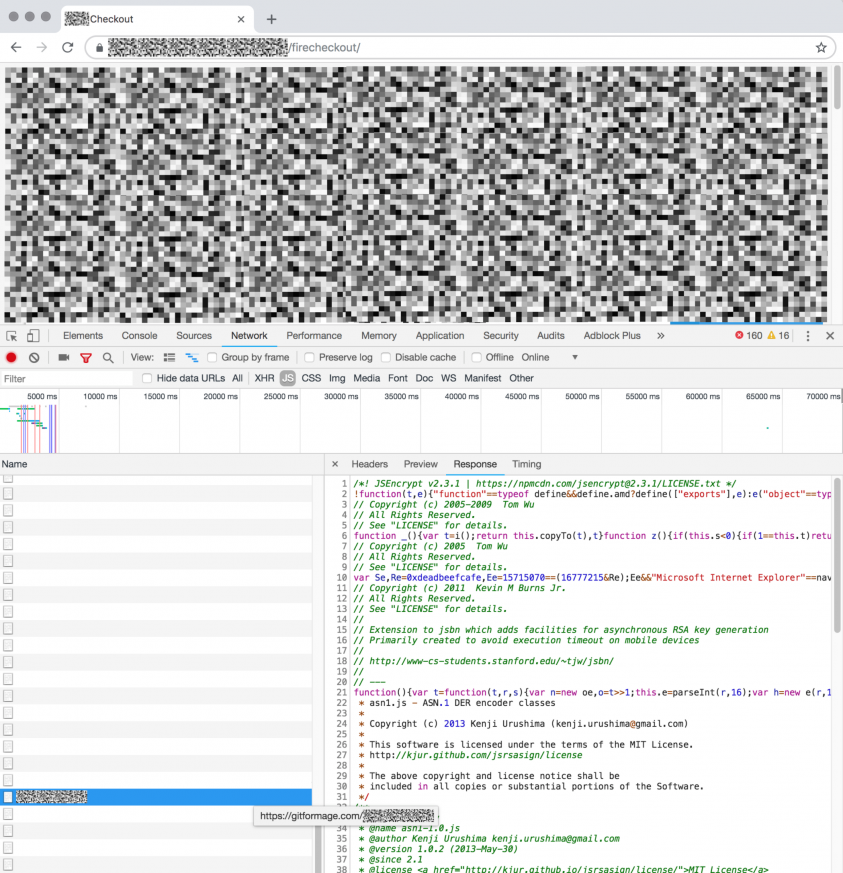The image size is (843, 873).
Task: Bookmark page with star icon
Action: (x=821, y=47)
